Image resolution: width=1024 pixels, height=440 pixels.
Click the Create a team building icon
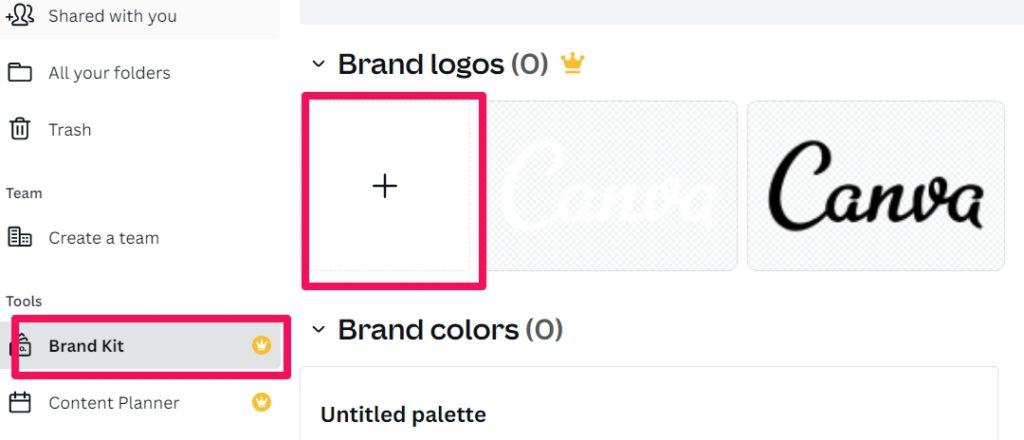tap(20, 237)
